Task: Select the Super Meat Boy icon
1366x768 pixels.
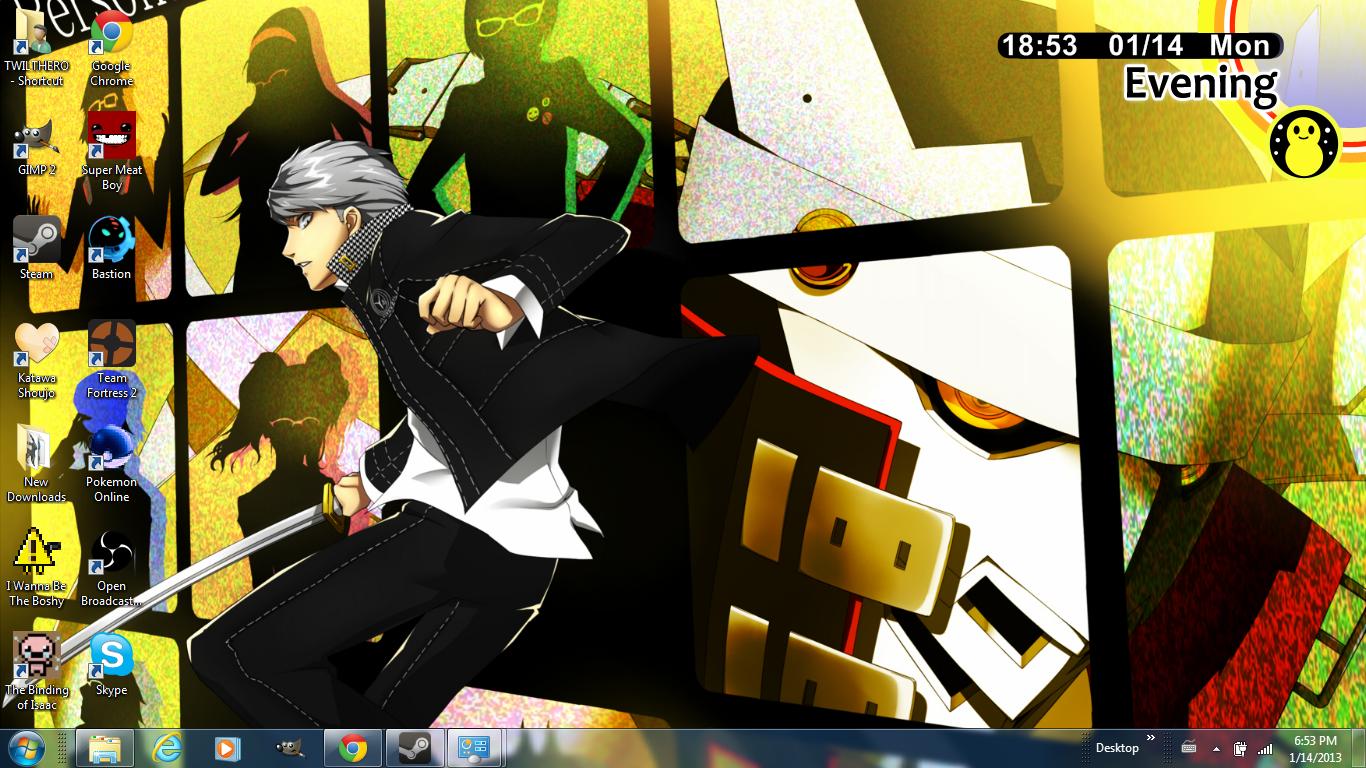Action: 112,152
